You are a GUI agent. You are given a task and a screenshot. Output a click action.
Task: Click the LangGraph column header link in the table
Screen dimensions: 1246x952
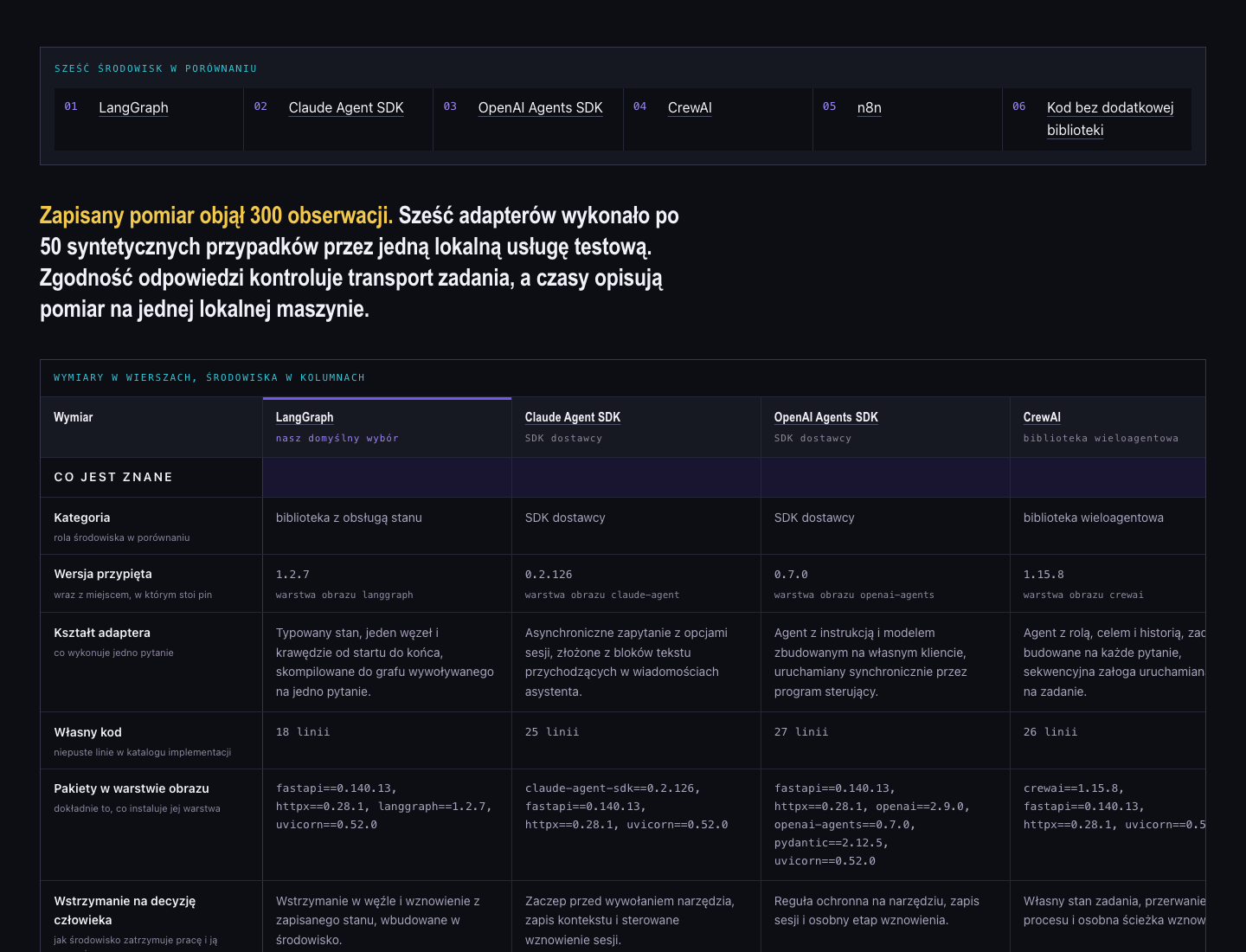305,417
